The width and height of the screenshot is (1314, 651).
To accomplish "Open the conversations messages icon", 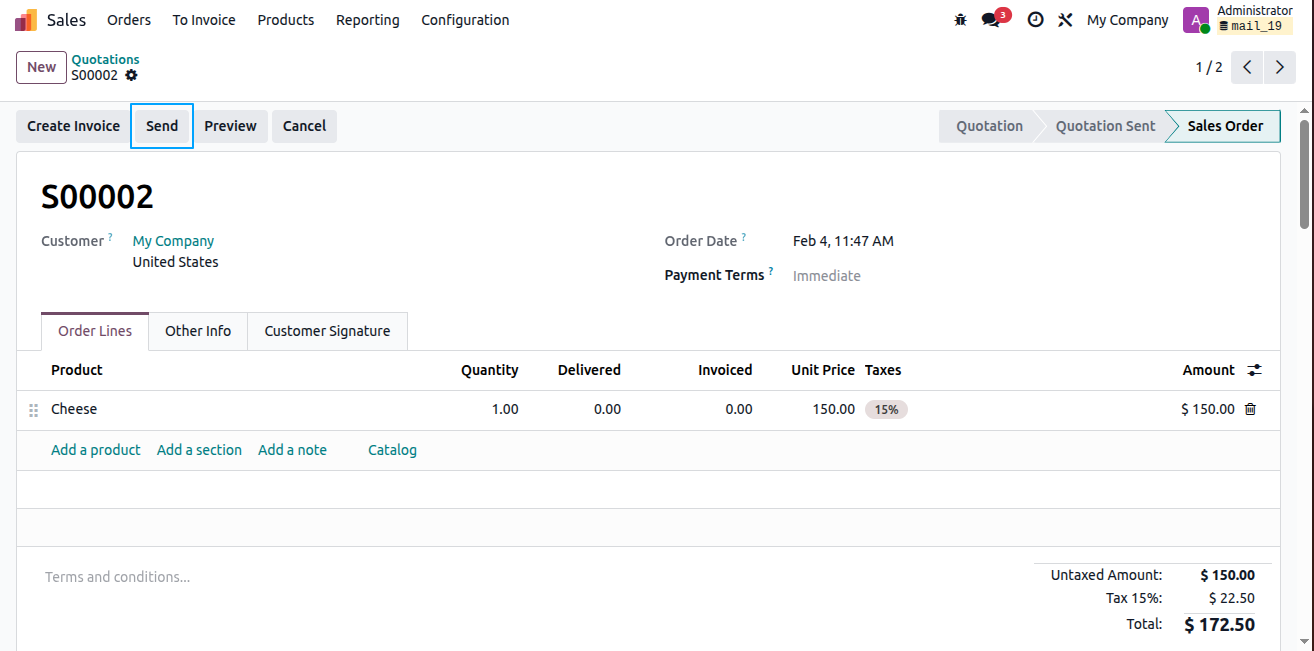I will click(x=991, y=20).
